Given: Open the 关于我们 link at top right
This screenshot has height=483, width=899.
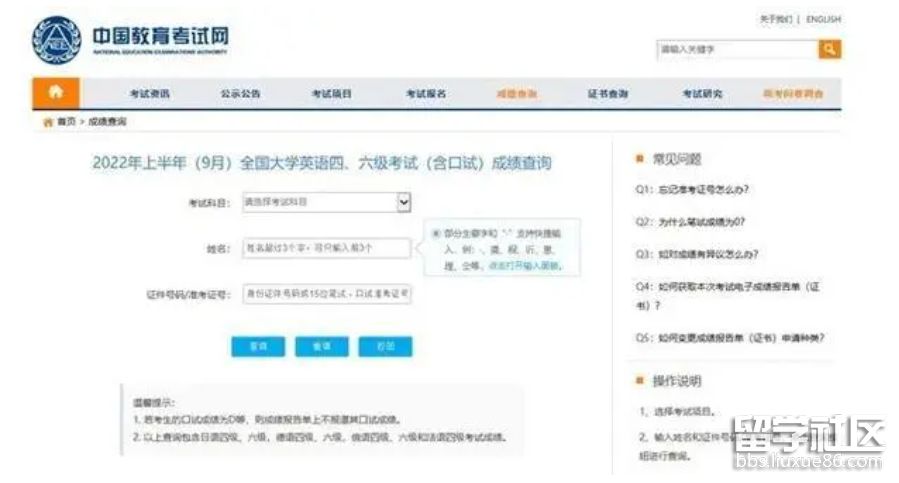Looking at the screenshot, I should point(775,19).
